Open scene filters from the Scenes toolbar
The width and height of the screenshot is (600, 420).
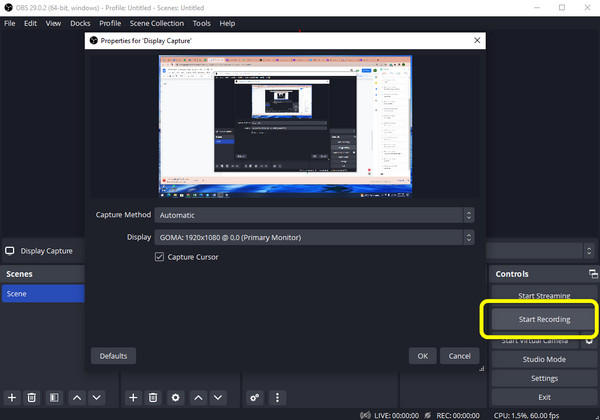pyautogui.click(x=54, y=398)
